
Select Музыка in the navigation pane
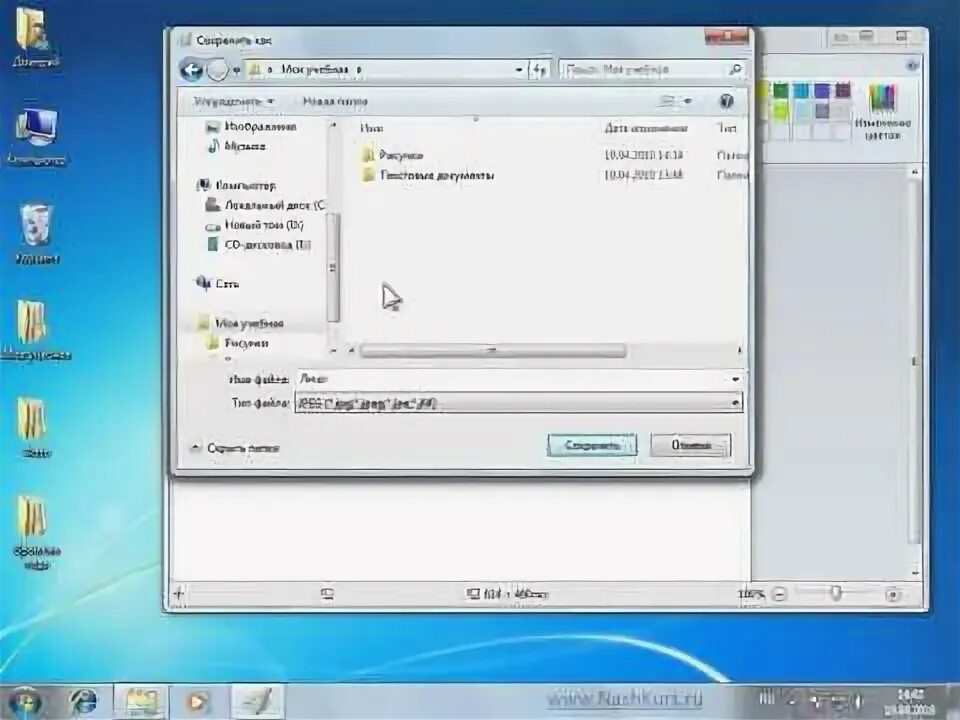pos(237,146)
